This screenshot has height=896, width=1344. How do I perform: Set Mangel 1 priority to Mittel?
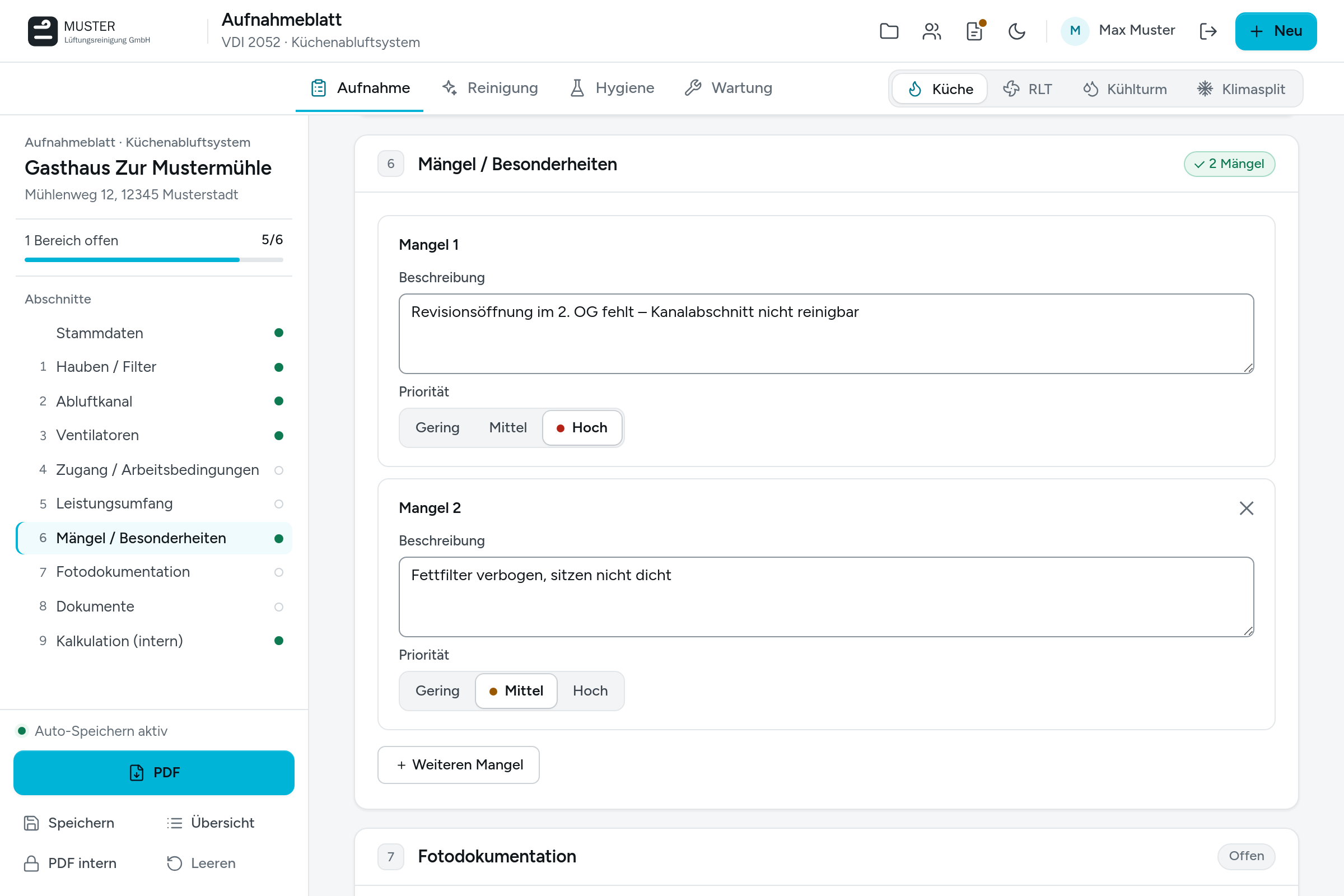[507, 427]
